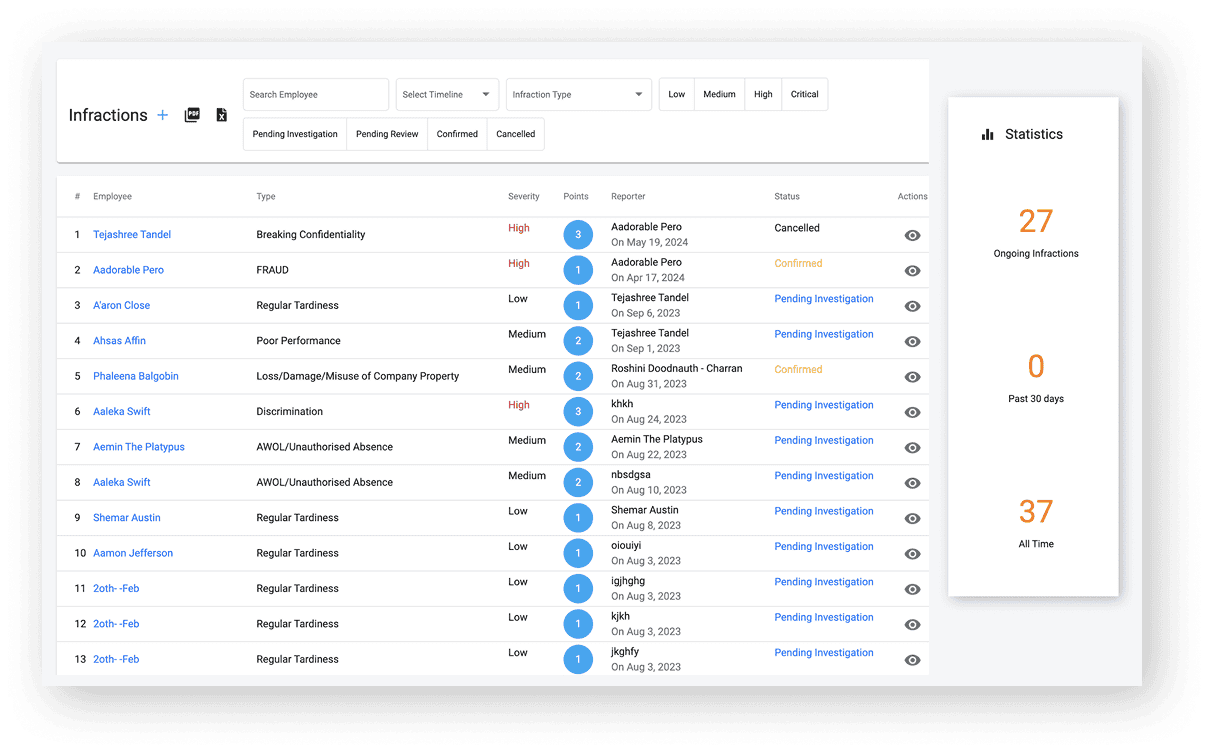View Aamon Jefferson's infraction details
This screenshot has width=1206, height=750.
tap(912, 554)
